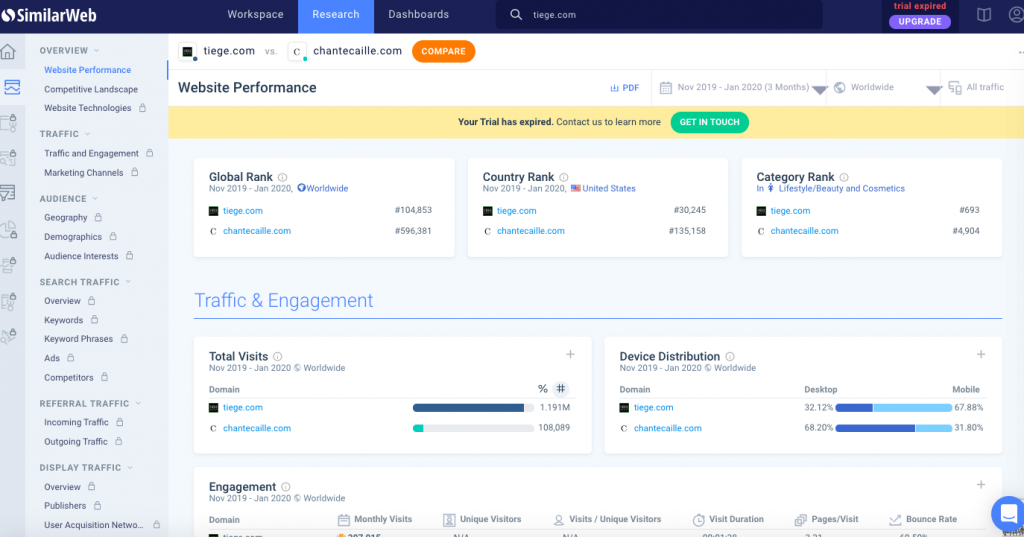This screenshot has height=537, width=1024.
Task: Open the Workspace tab
Action: click(x=255, y=14)
